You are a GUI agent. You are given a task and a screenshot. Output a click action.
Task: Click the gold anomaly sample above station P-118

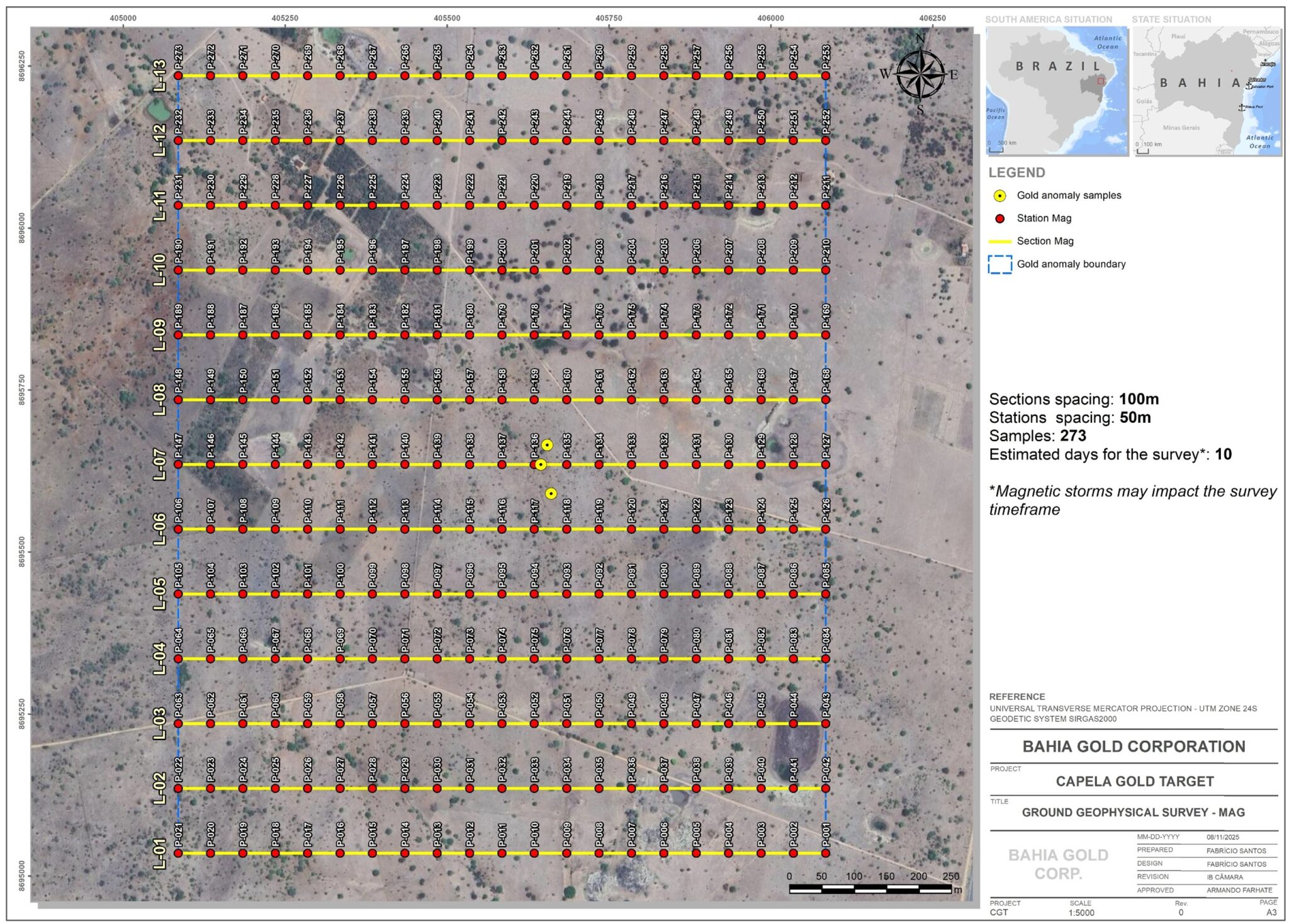tap(551, 493)
